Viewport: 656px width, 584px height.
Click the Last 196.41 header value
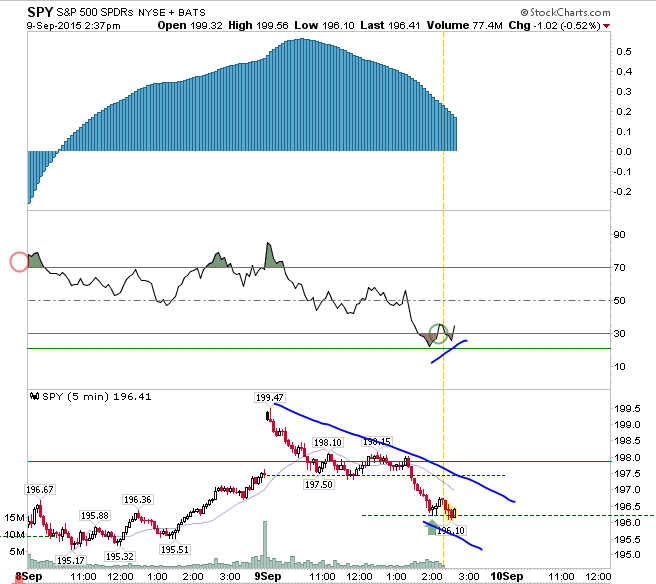(390, 26)
